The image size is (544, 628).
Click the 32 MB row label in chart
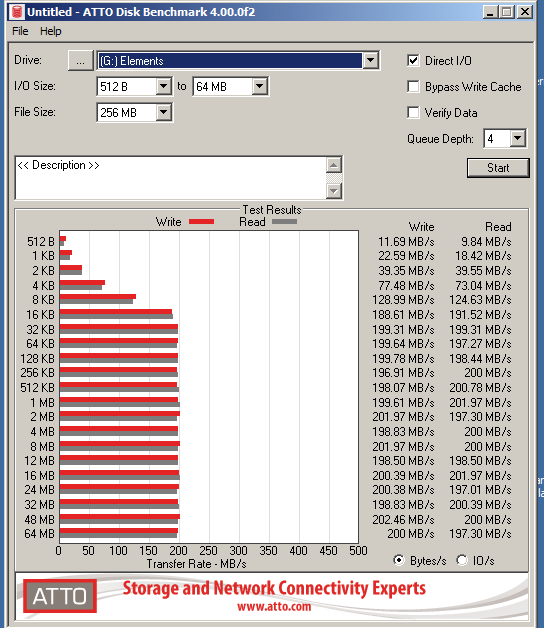click(39, 505)
